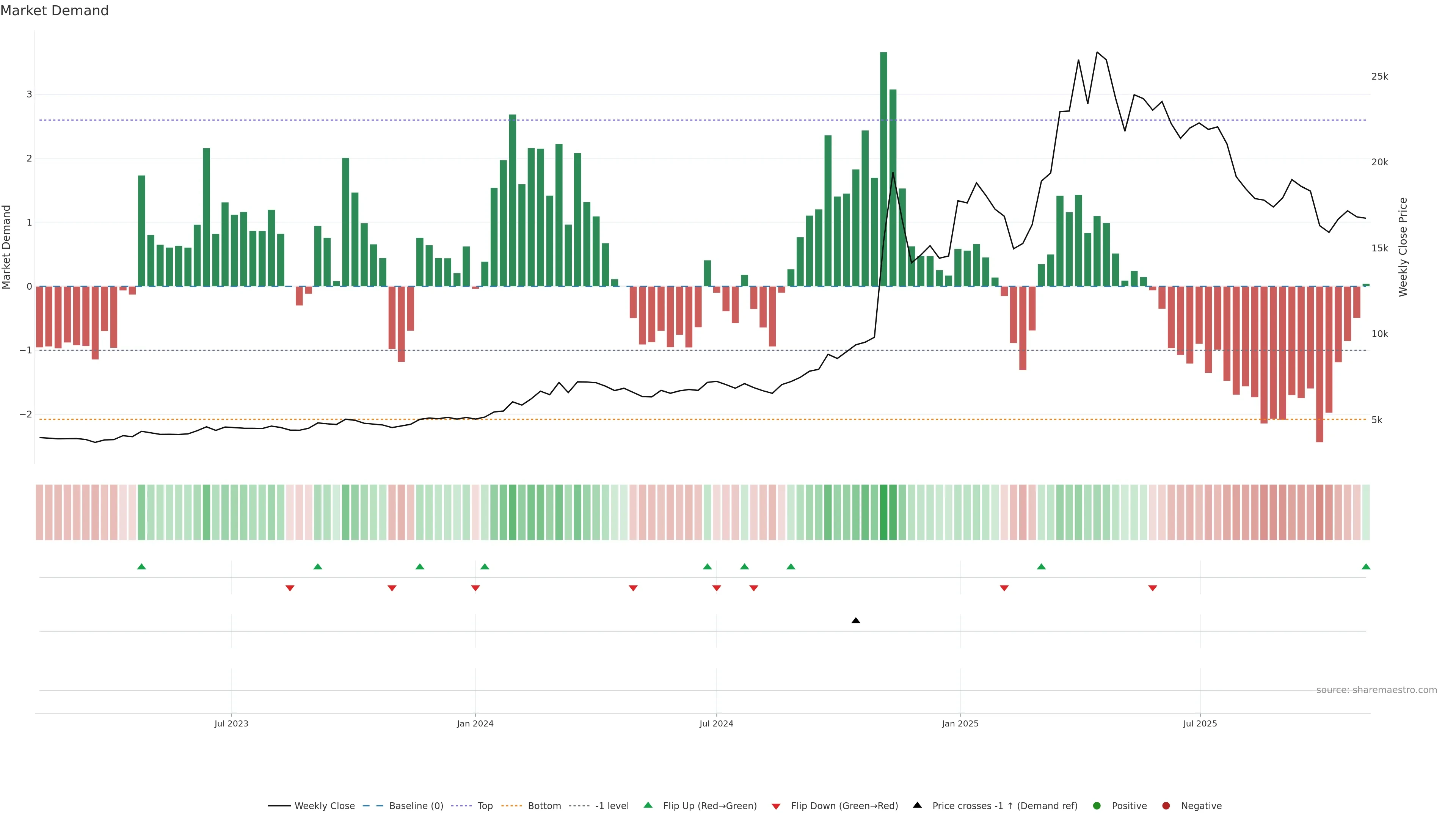
Task: Toggle the Top dotted line legend entry
Action: [485, 805]
